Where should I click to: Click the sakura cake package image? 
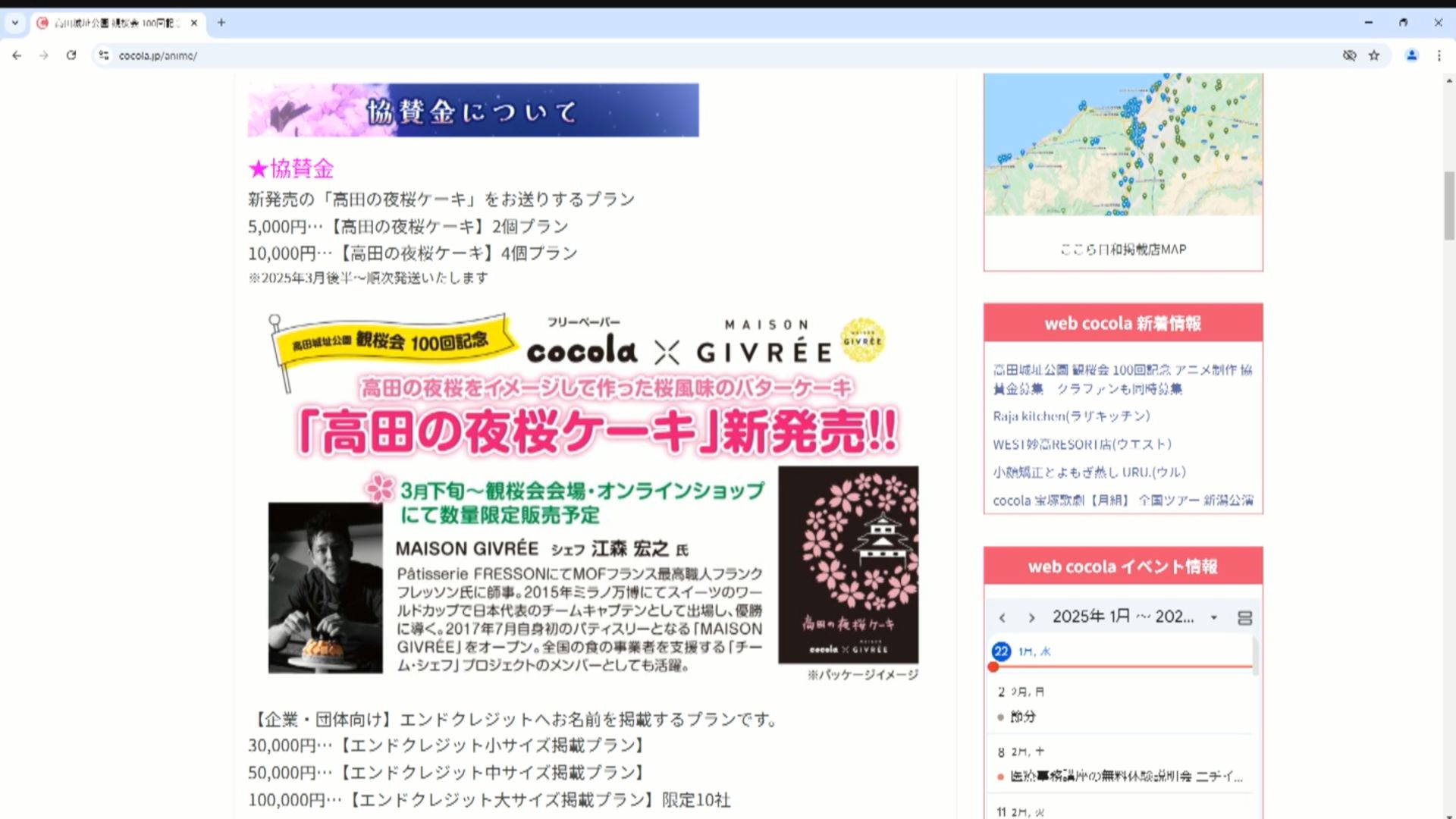[849, 565]
